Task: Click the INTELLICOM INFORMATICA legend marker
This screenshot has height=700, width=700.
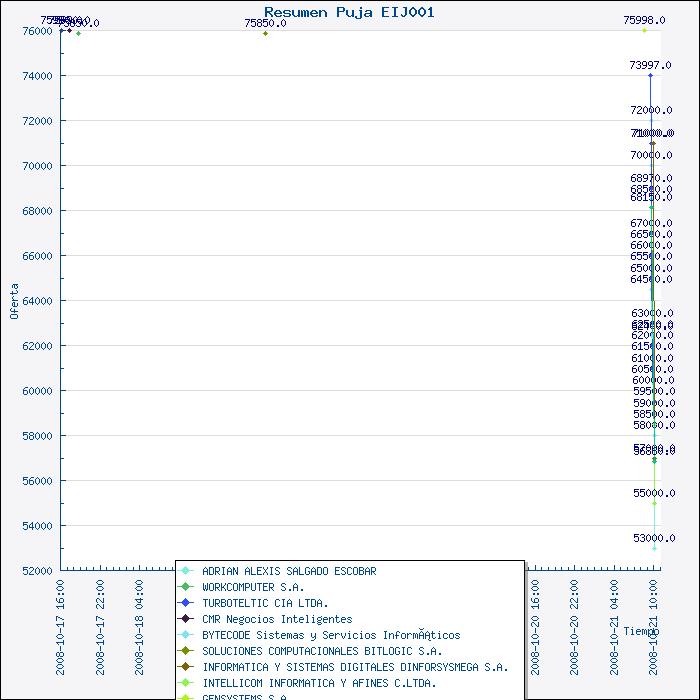Action: coord(185,683)
